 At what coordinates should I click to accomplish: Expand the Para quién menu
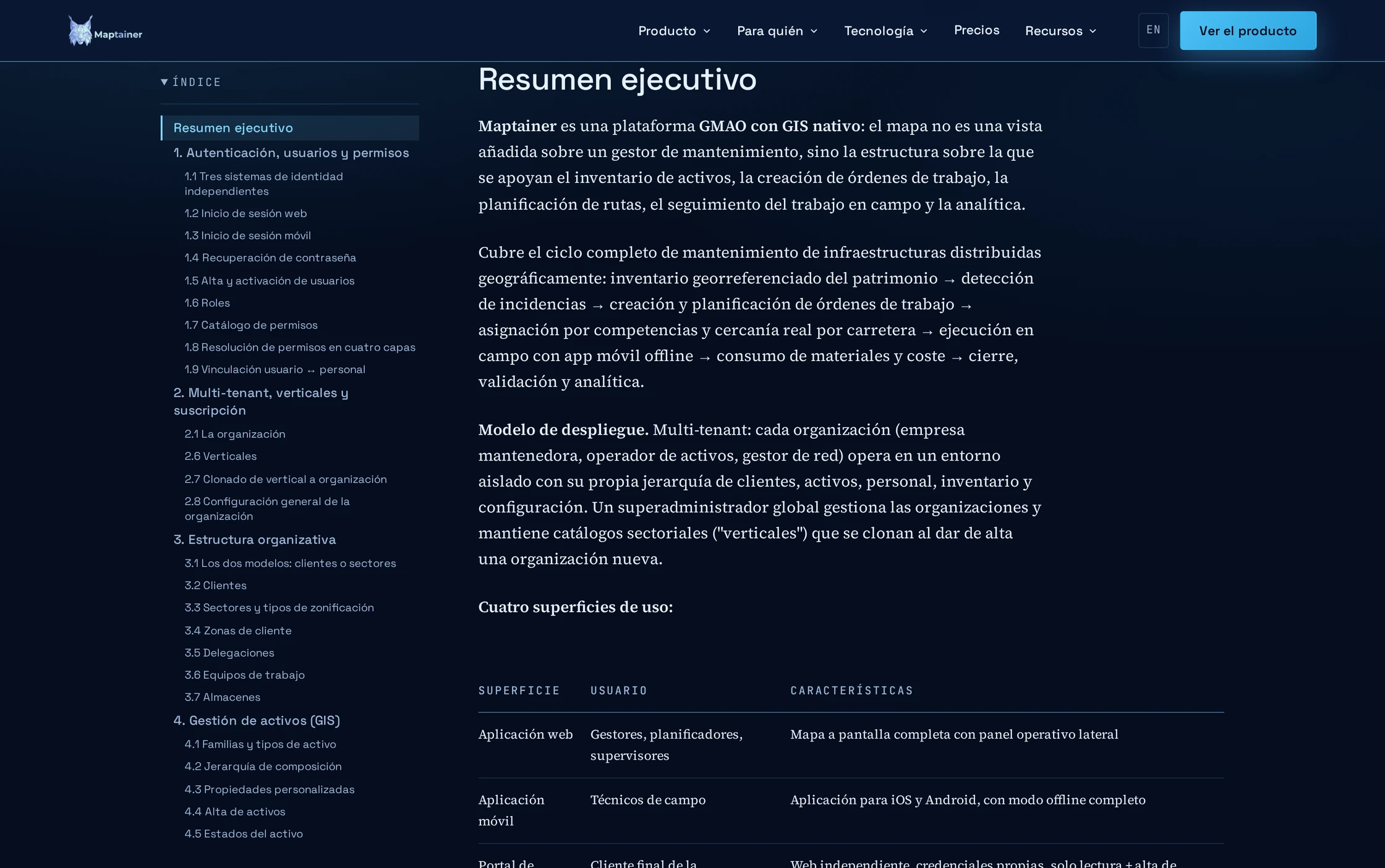click(777, 31)
